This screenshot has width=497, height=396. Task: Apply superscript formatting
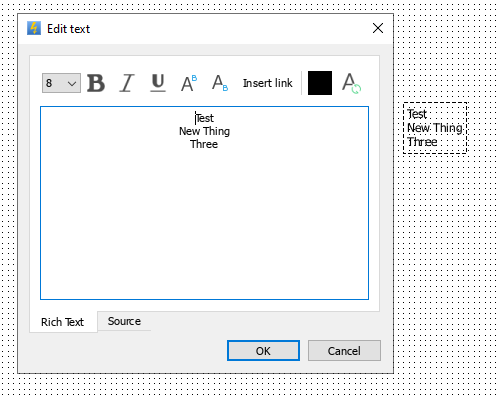[x=189, y=83]
